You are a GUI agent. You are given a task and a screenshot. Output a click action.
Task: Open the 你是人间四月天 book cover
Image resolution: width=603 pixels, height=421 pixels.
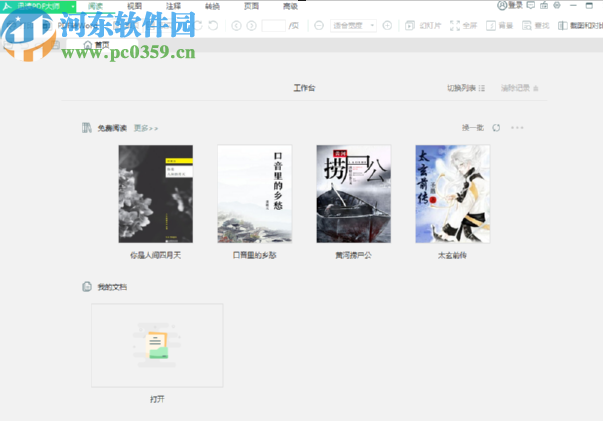156,194
